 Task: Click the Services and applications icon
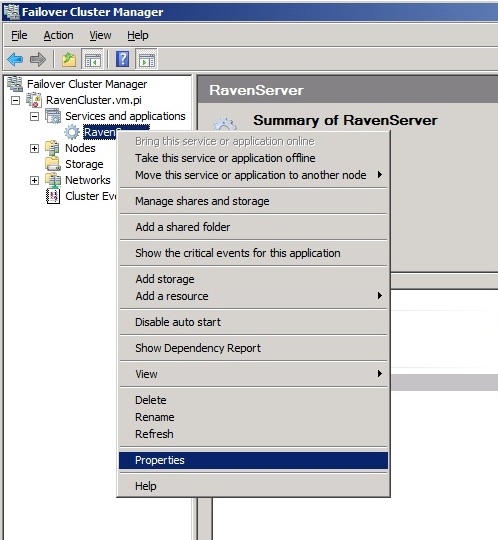click(x=53, y=116)
